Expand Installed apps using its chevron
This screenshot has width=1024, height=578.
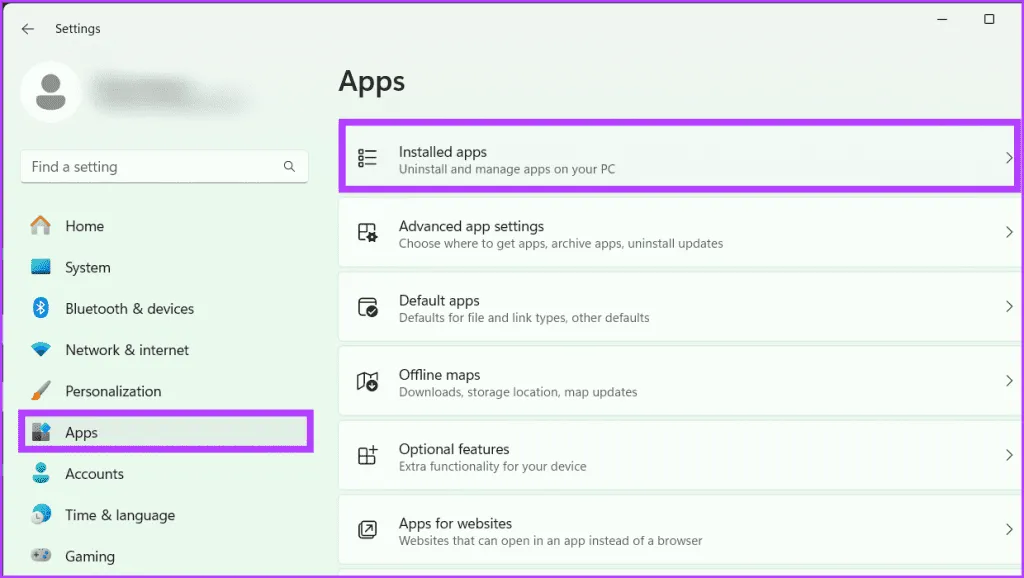(1008, 158)
